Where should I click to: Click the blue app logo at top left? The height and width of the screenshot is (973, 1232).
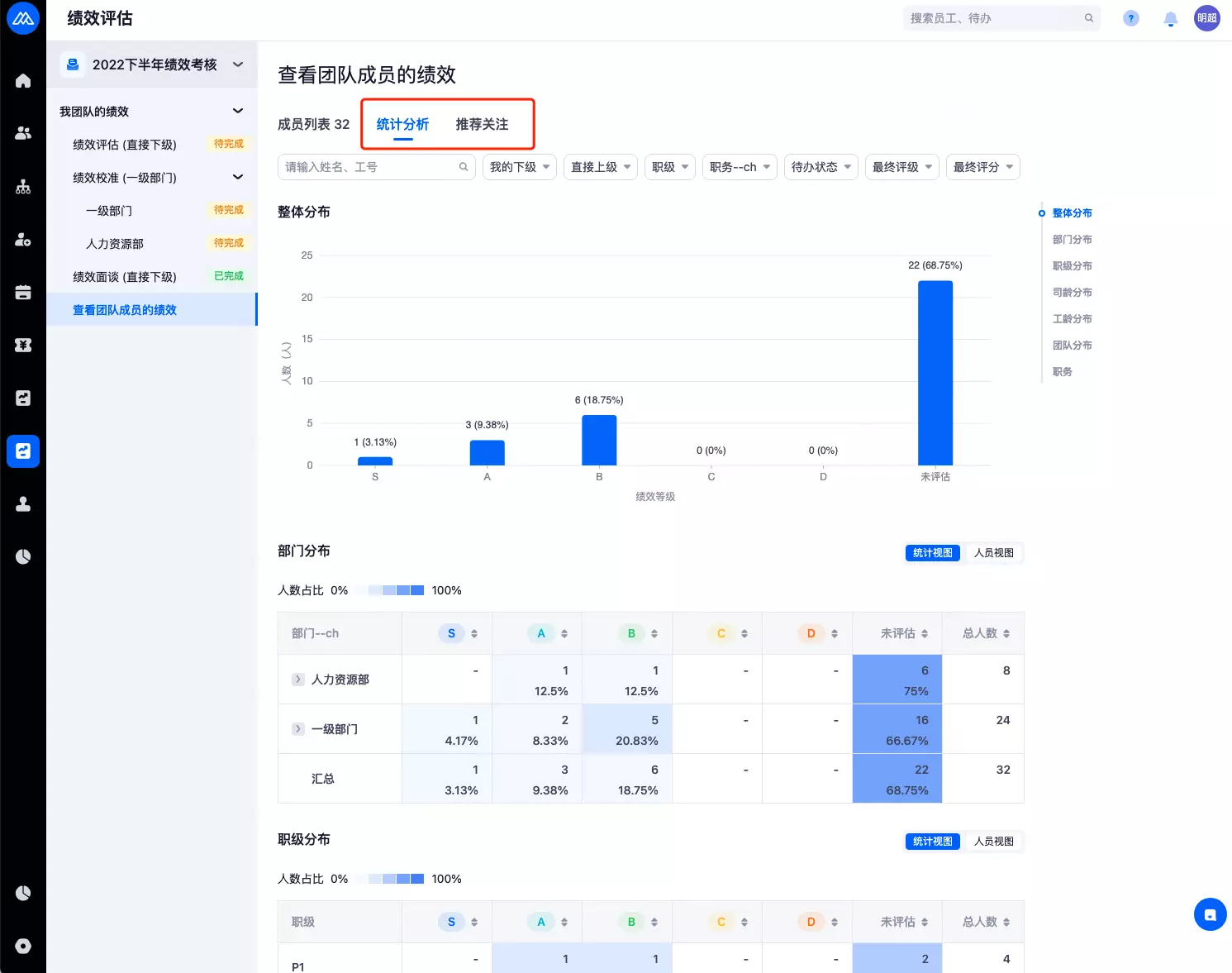tap(23, 18)
